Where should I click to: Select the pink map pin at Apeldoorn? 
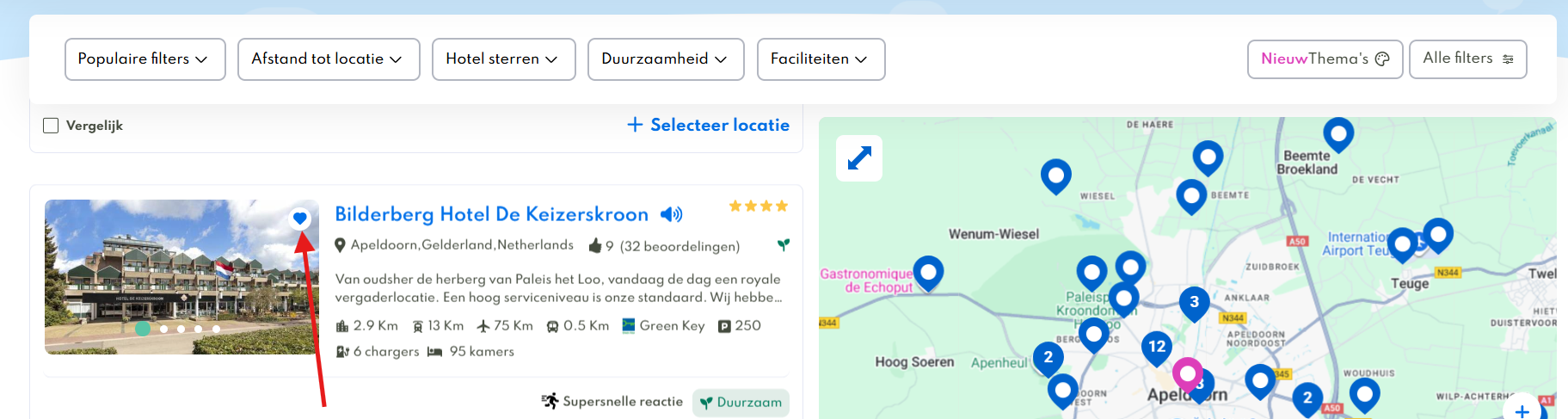(1187, 373)
